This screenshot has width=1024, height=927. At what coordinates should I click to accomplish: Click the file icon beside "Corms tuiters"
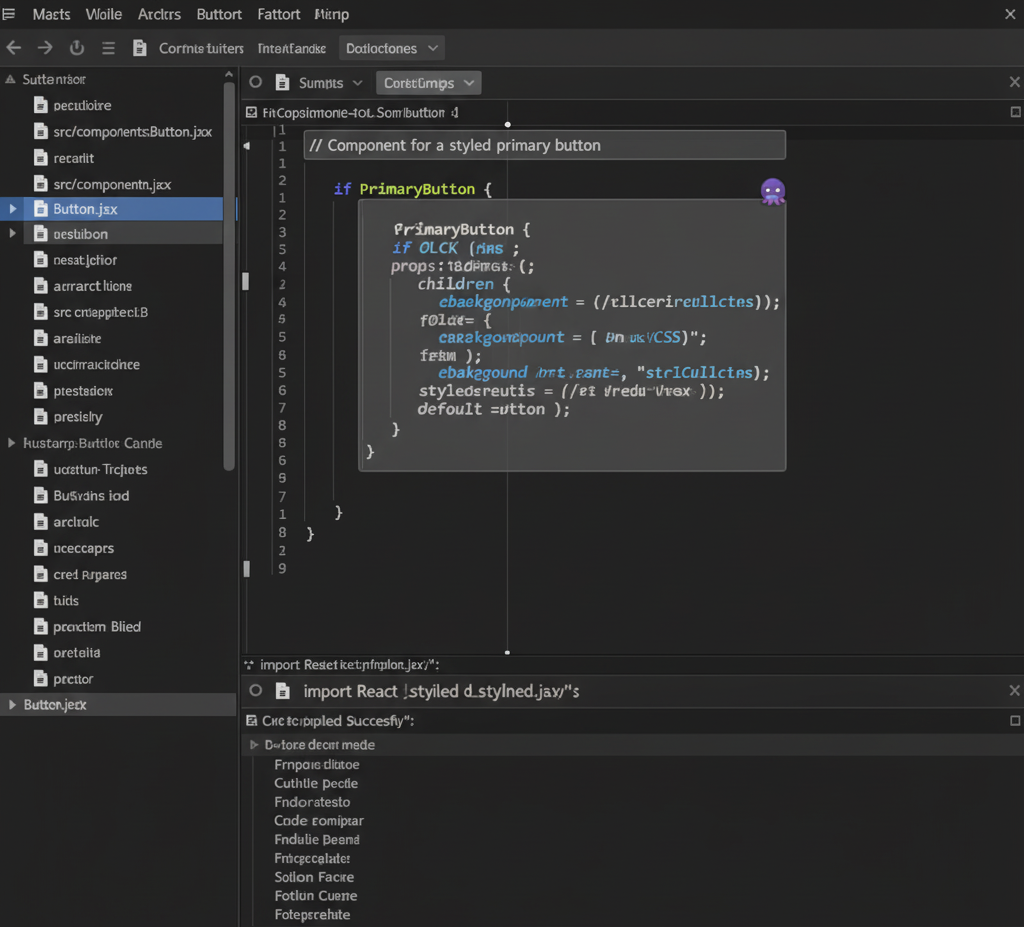click(x=140, y=47)
